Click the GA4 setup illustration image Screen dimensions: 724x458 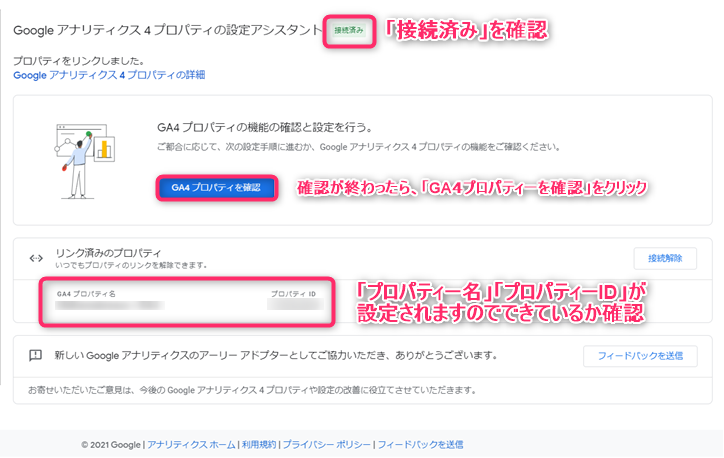(83, 156)
